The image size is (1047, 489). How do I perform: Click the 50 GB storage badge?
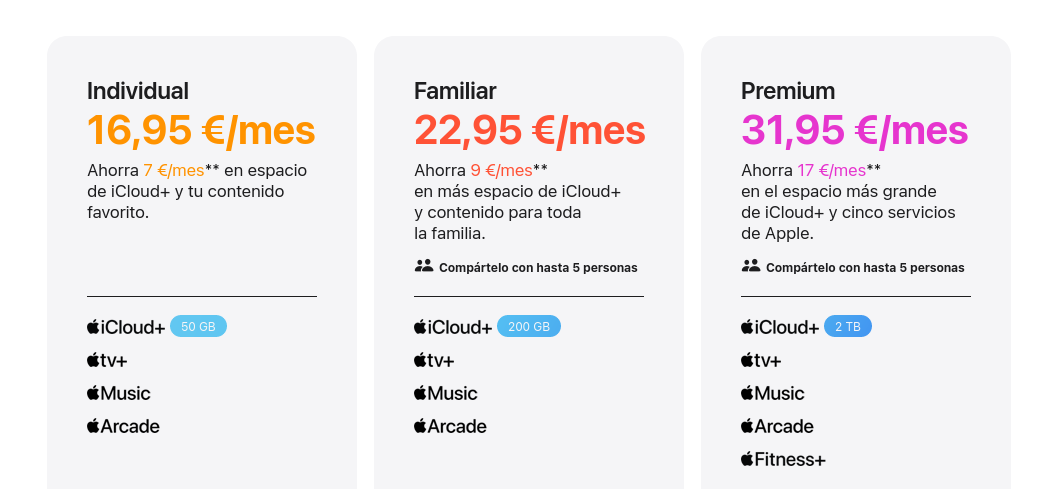pos(198,326)
